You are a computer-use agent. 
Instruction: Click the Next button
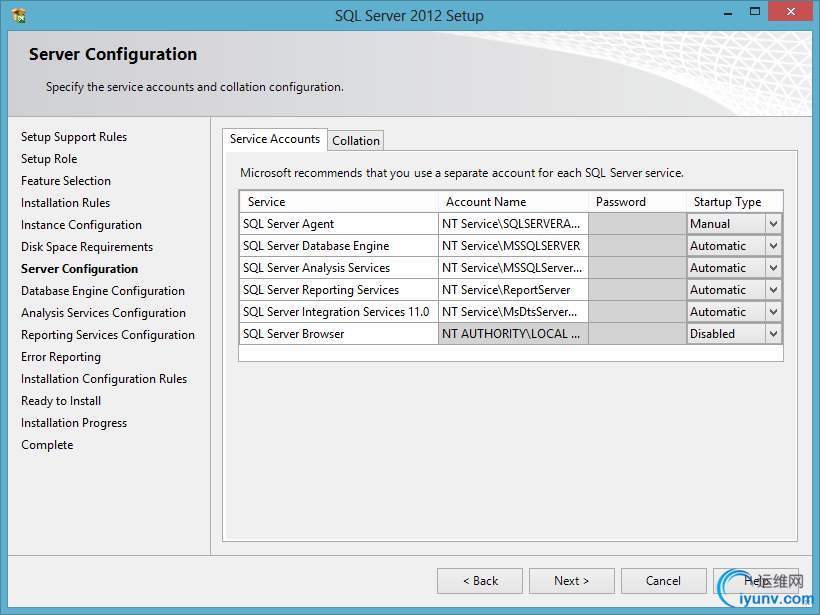pos(572,581)
